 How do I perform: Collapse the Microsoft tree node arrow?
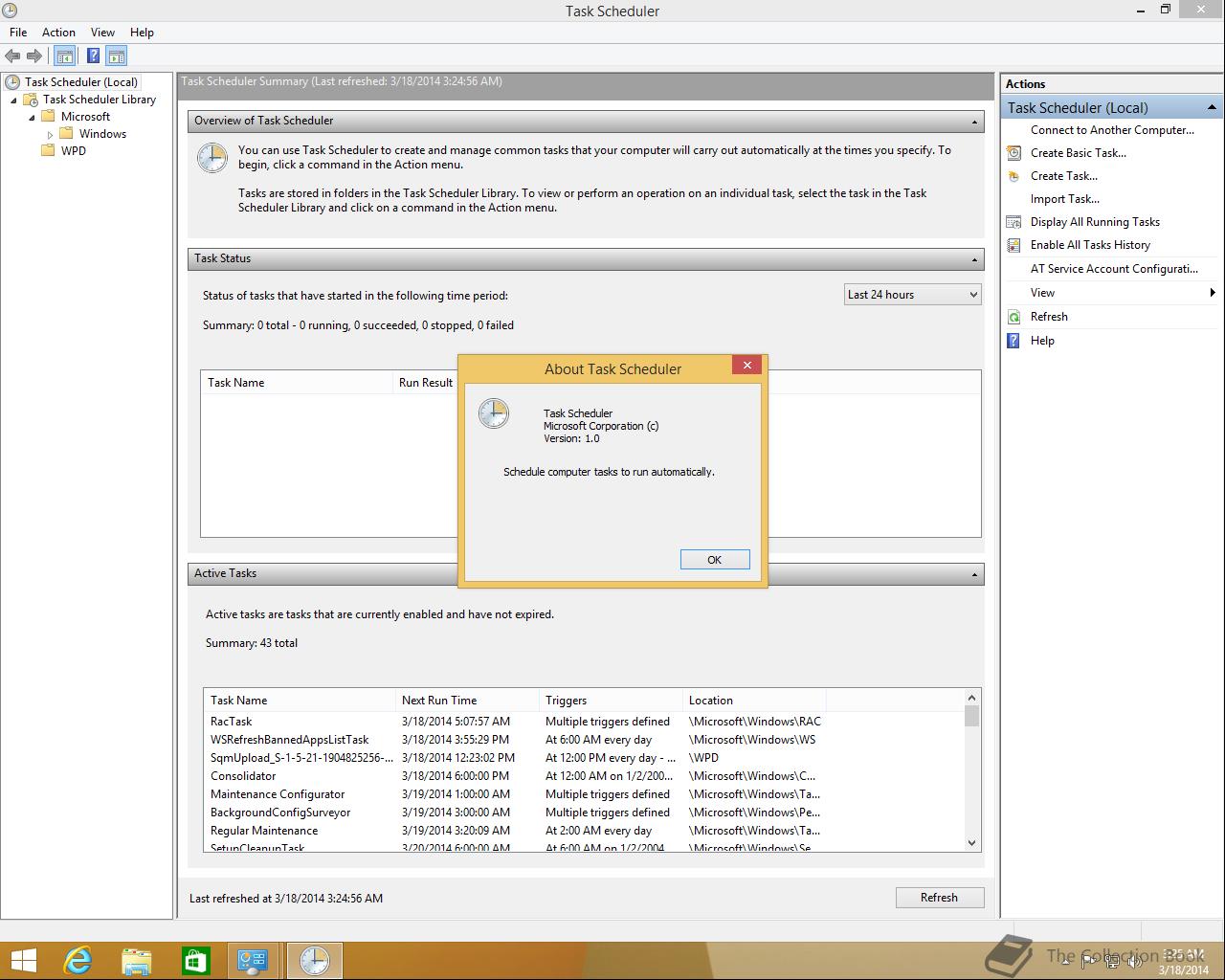pos(33,117)
